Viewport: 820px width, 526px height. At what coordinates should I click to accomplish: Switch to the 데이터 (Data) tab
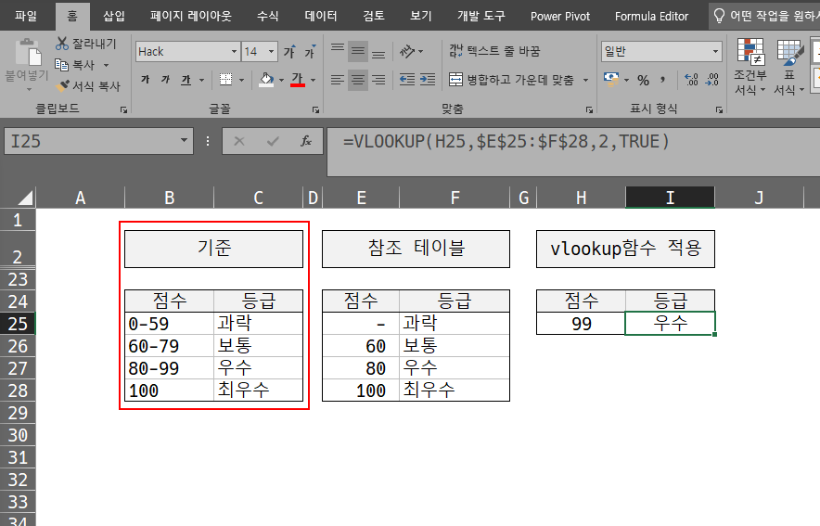321,16
